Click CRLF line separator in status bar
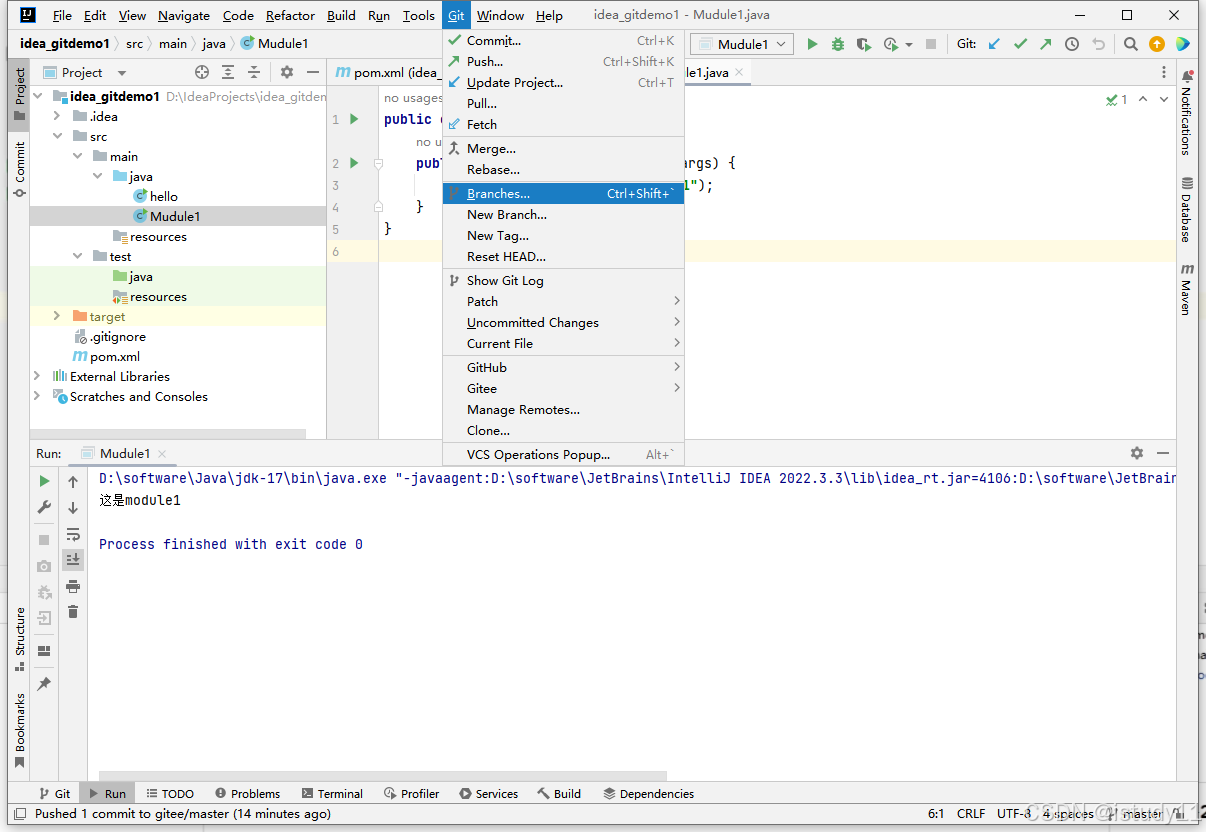 click(x=971, y=814)
